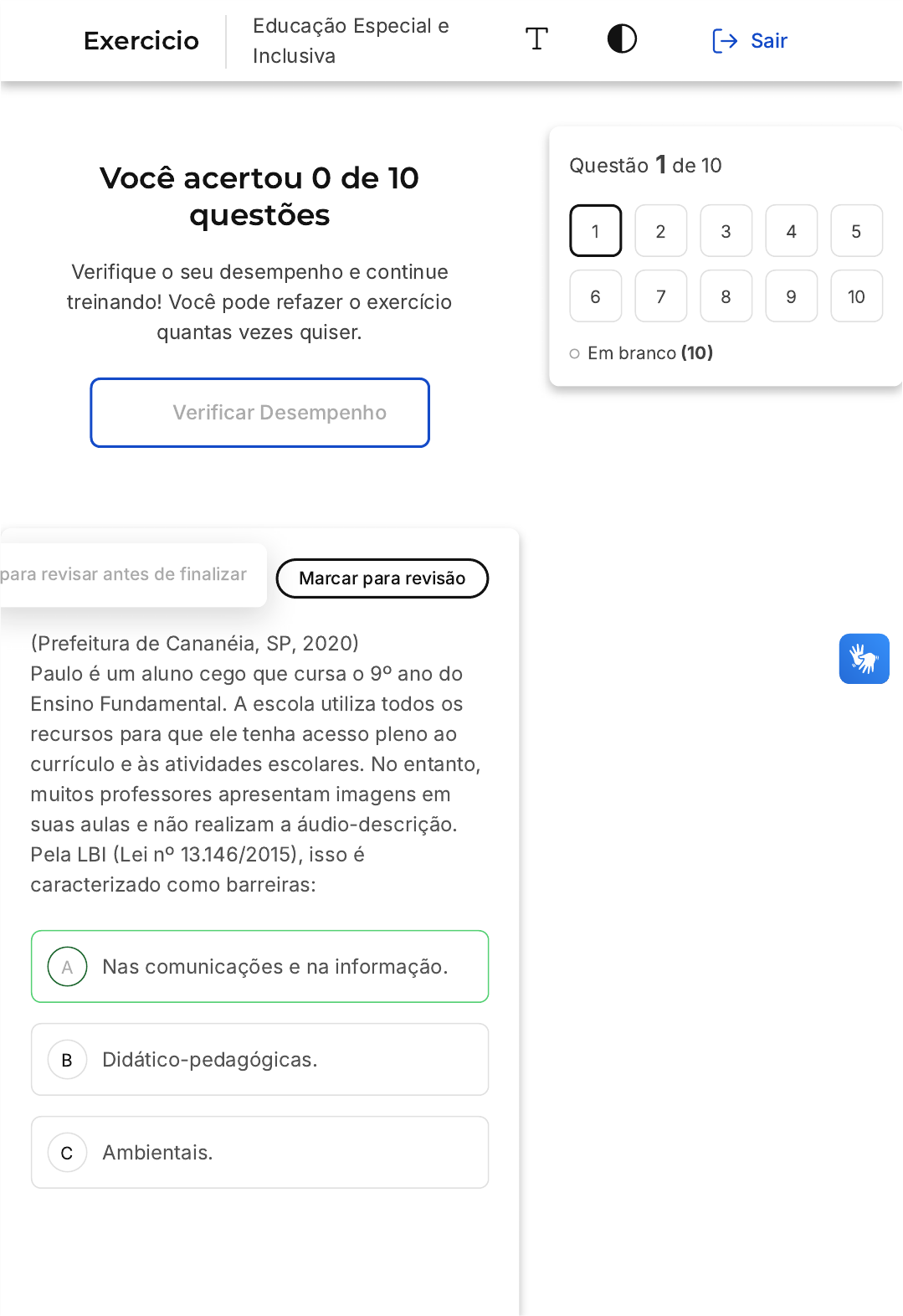Click the Sair logout arrow icon
Image resolution: width=903 pixels, height=1316 pixels.
(725, 41)
